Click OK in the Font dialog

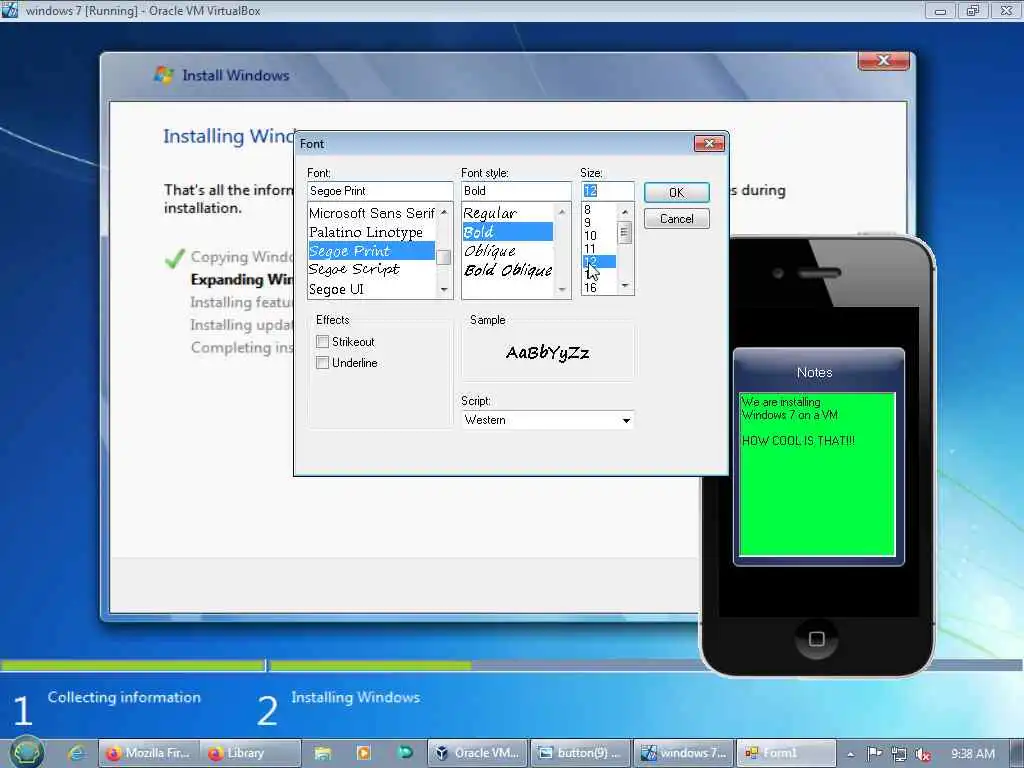[677, 193]
